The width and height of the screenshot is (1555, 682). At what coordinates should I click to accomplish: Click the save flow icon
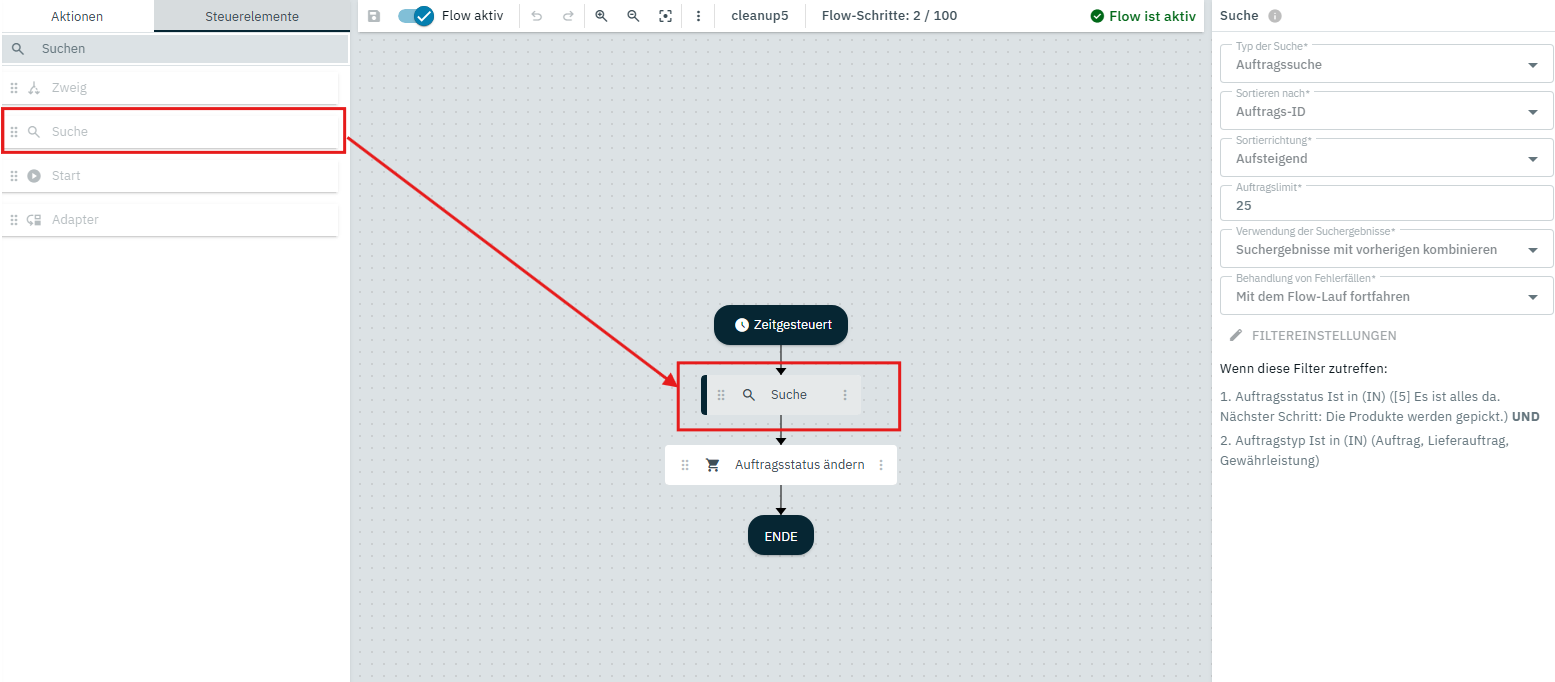click(374, 16)
